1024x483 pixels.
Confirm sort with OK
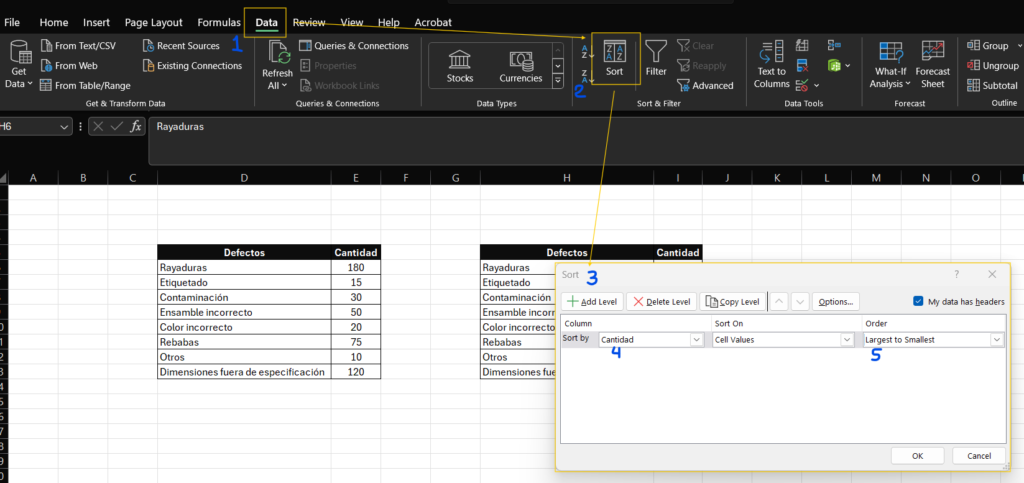pos(918,456)
